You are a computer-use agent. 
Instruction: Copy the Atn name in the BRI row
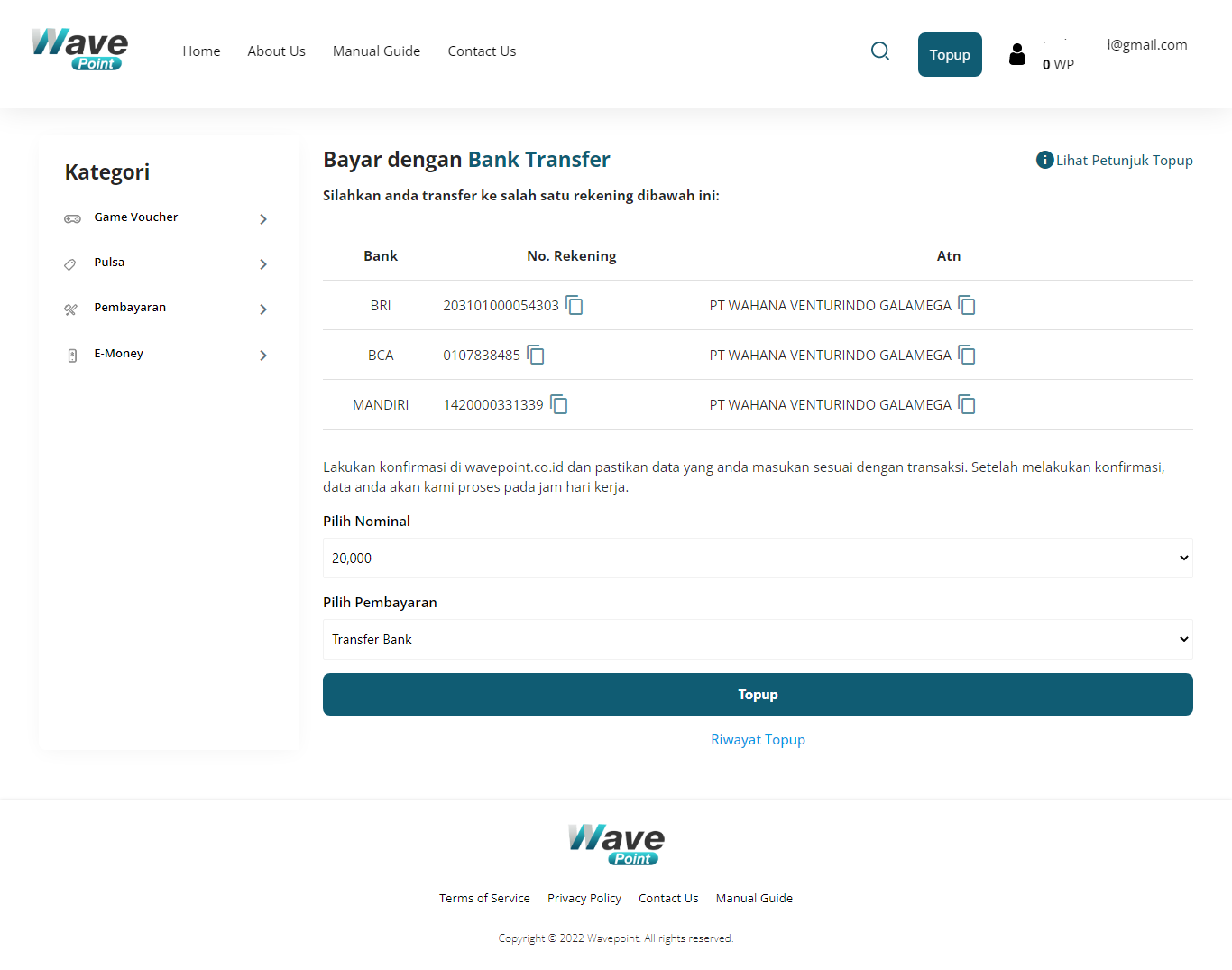pyautogui.click(x=966, y=305)
